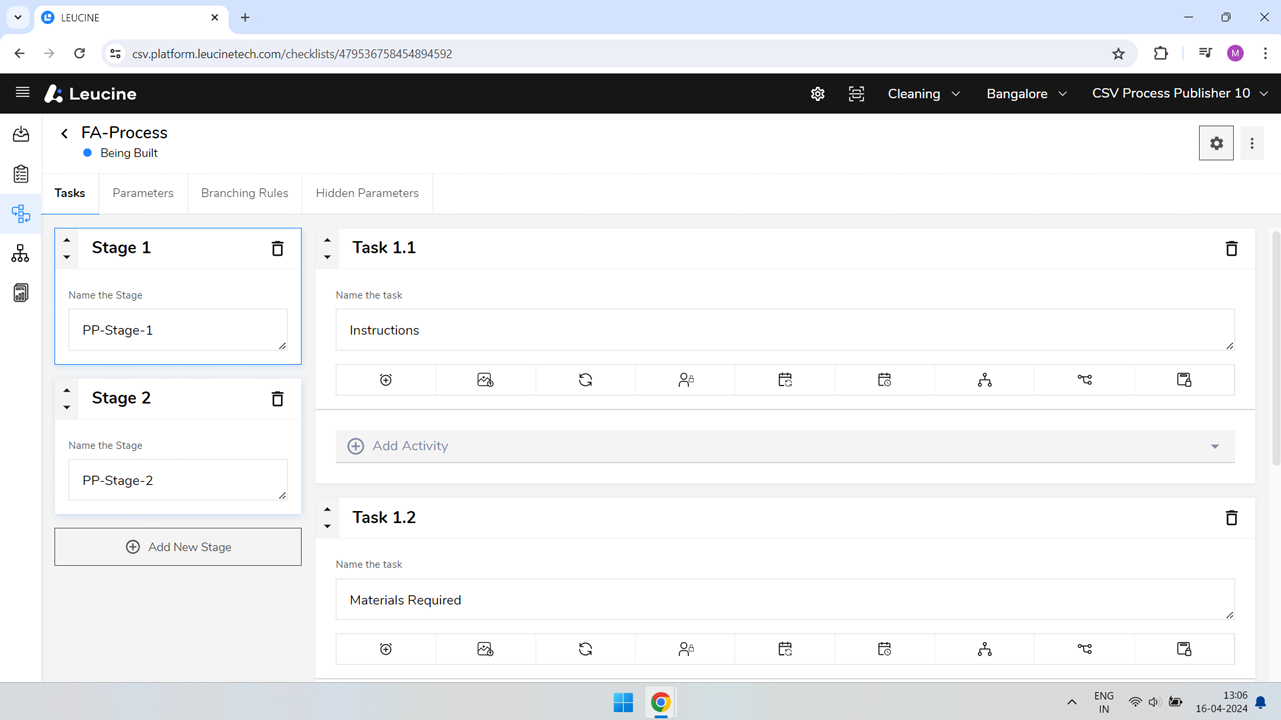Screen dimensions: 1281x720
Task: Move Stage 2 up
Action: click(x=67, y=391)
